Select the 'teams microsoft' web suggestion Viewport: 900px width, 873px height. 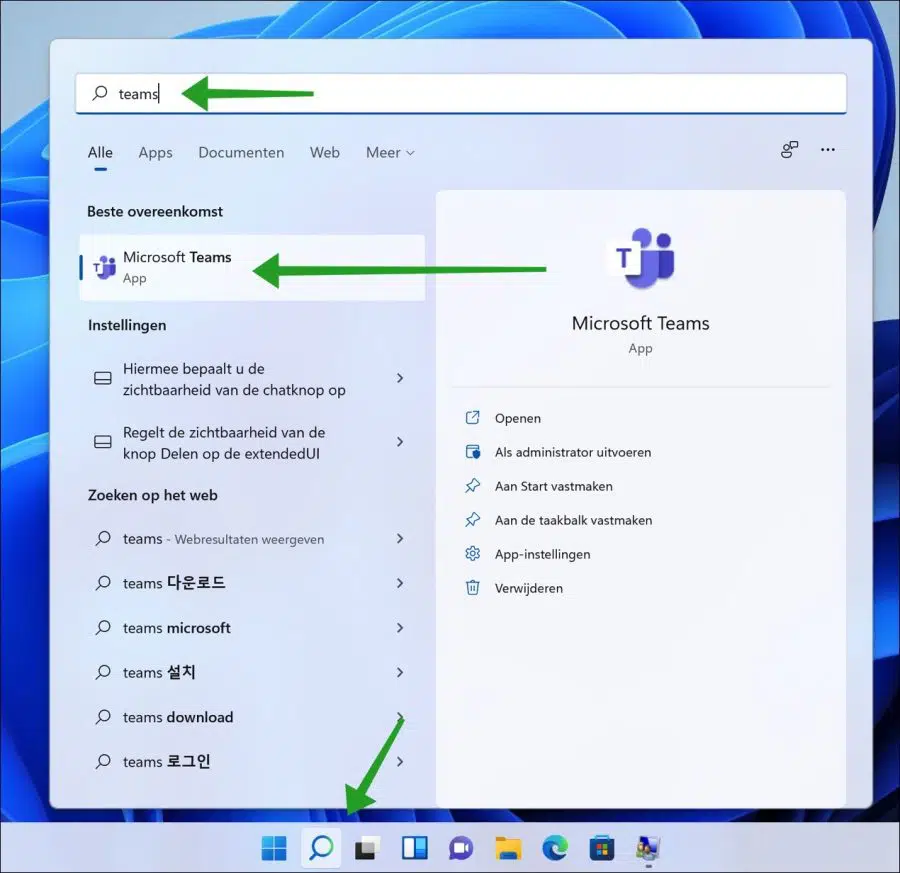point(252,628)
